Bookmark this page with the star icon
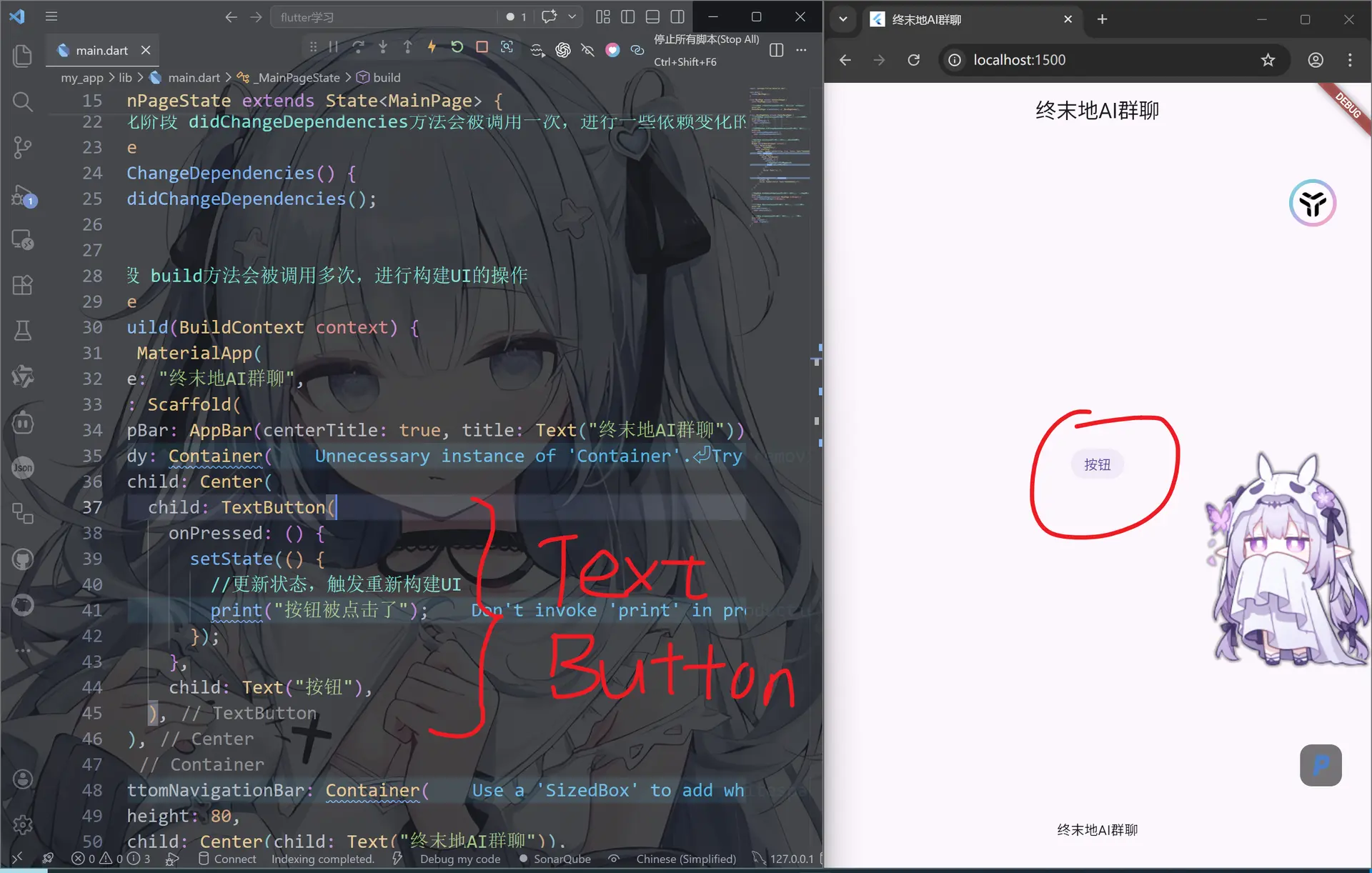 pyautogui.click(x=1268, y=60)
